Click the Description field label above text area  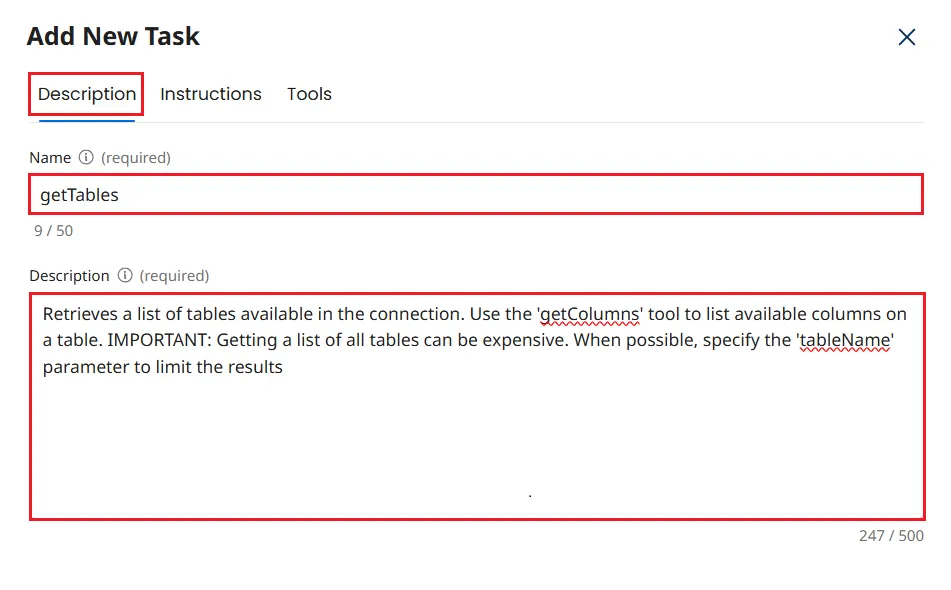point(69,276)
